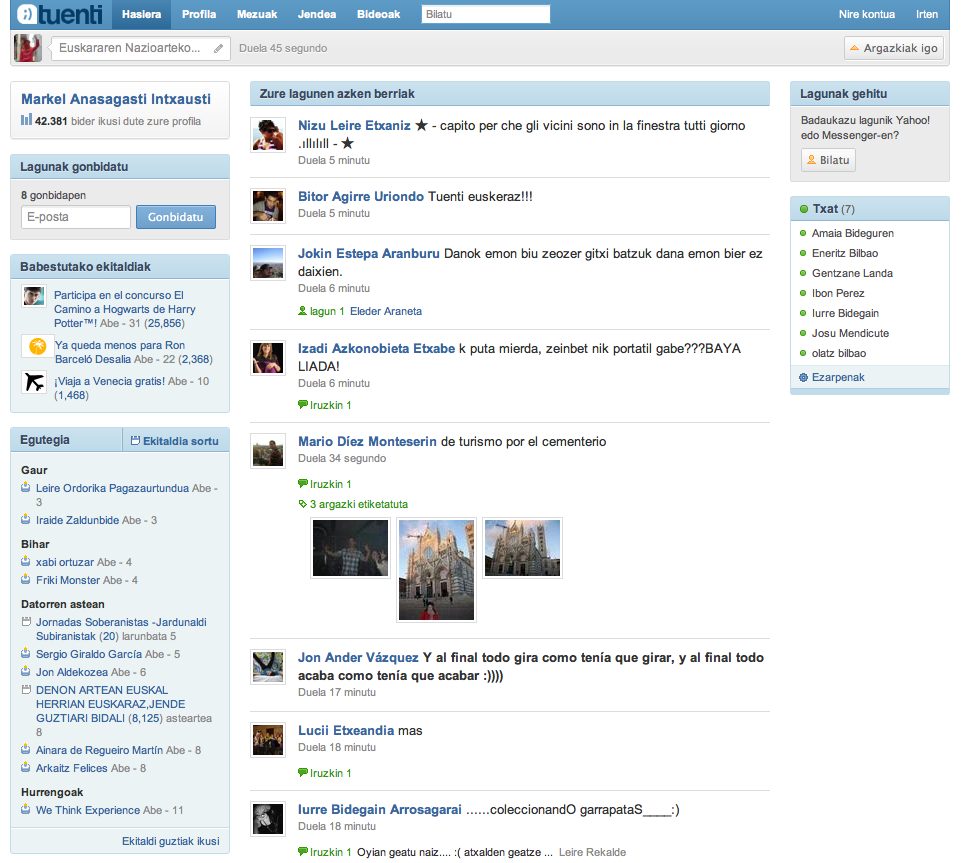This screenshot has width=962, height=863.
Task: Click birthday icon next to Iraide Zaldunbide
Action: coord(26,520)
